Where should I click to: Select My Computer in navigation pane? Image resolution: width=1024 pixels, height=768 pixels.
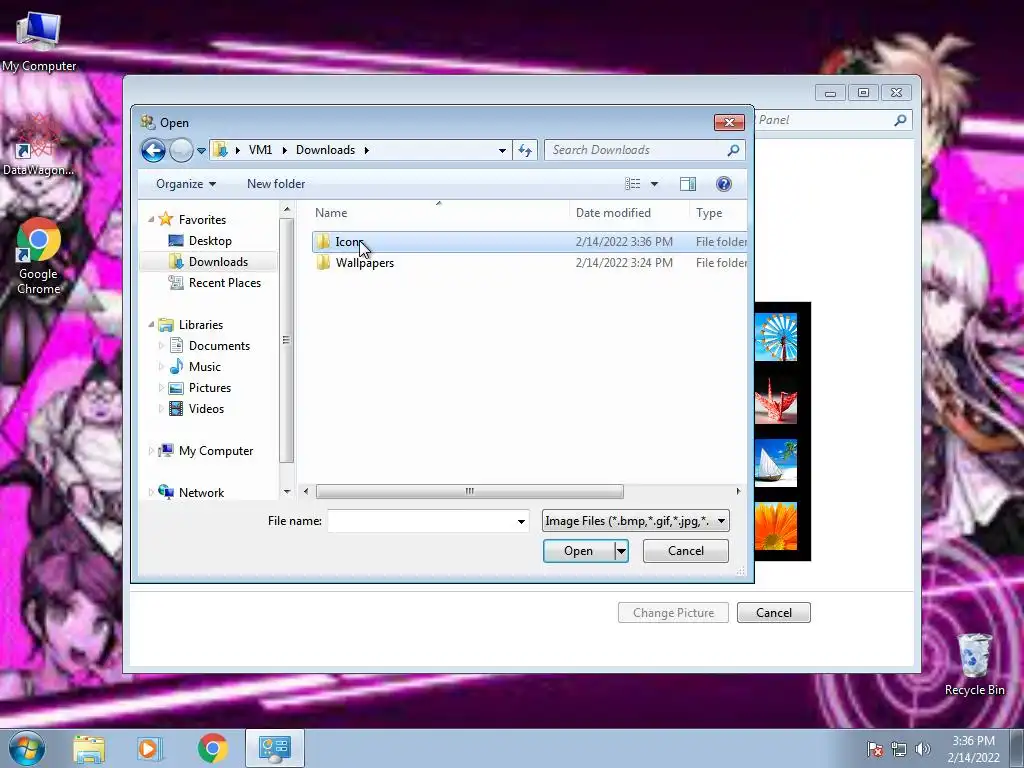click(x=216, y=451)
